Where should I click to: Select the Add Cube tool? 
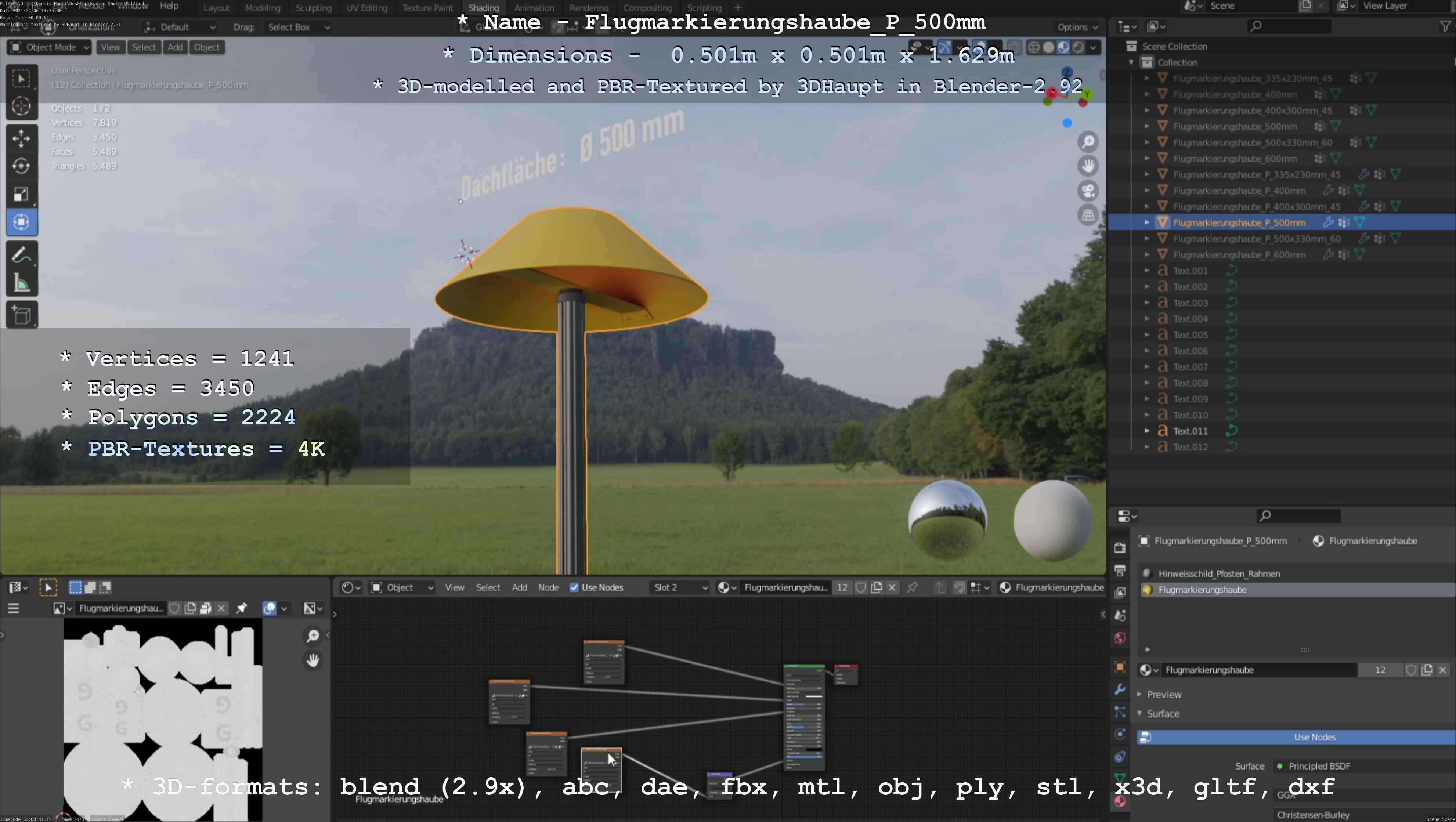click(21, 315)
